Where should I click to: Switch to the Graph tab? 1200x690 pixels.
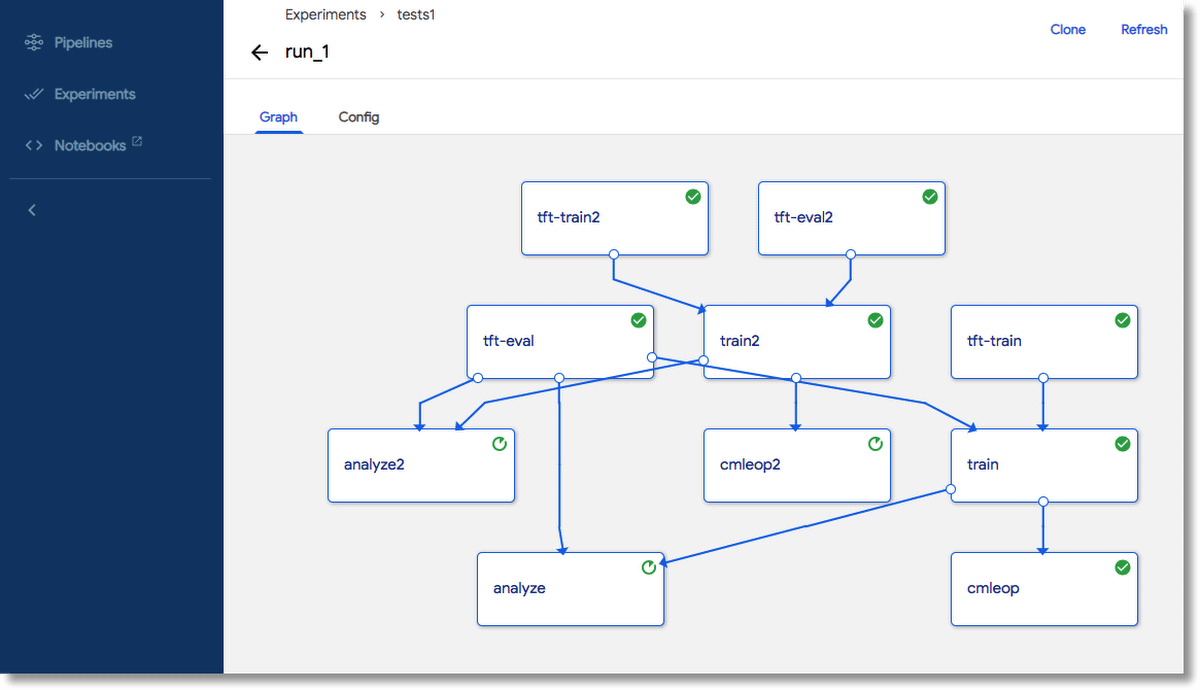point(278,117)
